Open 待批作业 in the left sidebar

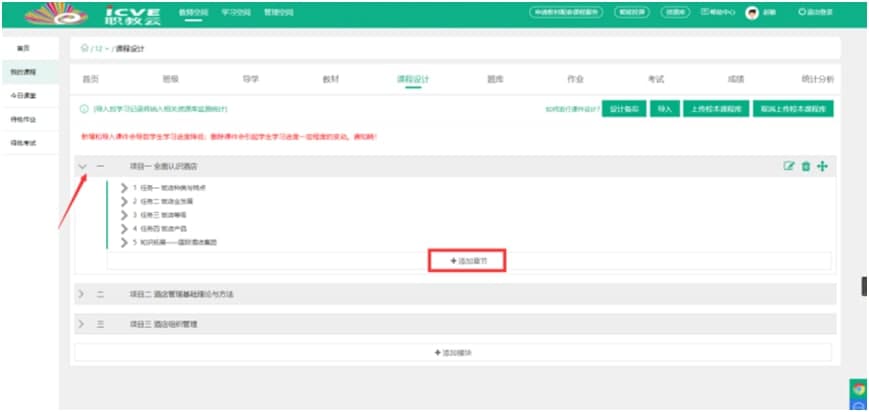23,119
